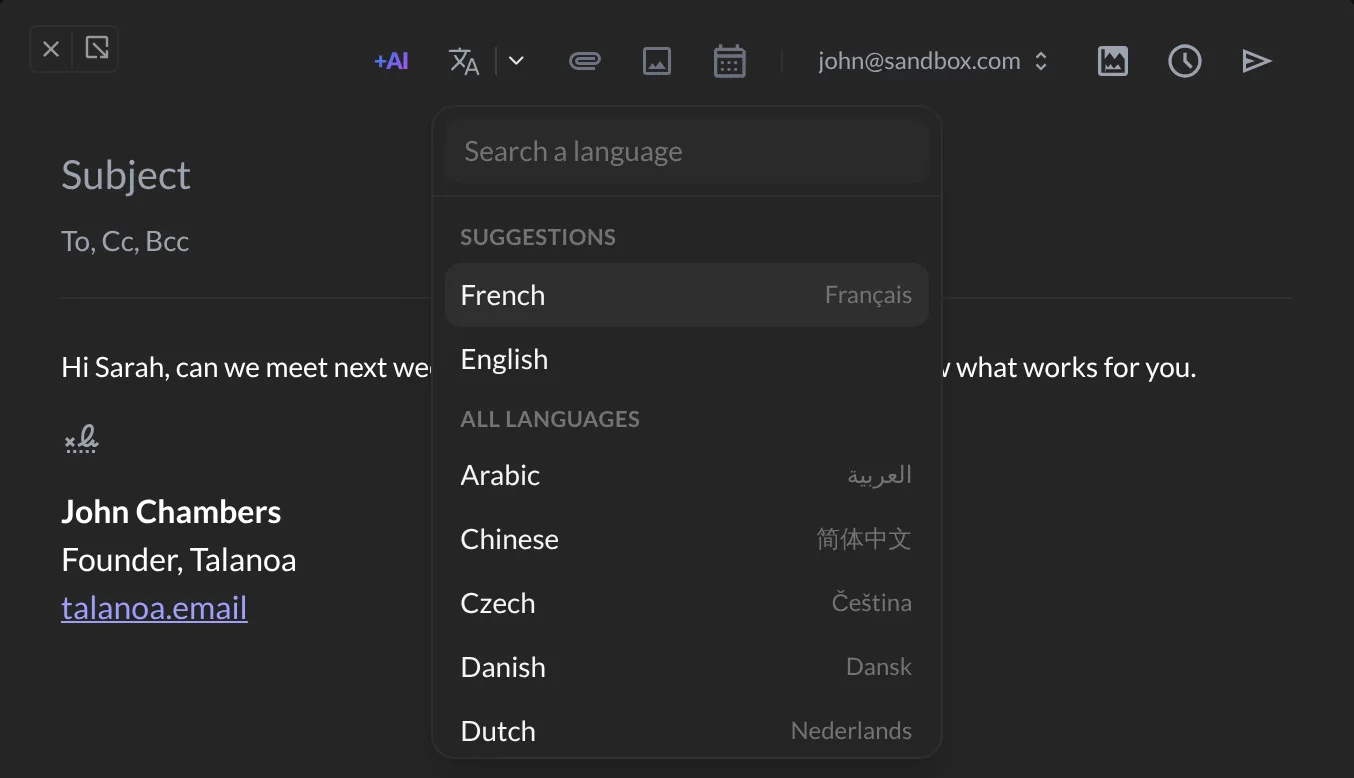Click the To, Cc, Bcc recipients field
The width and height of the screenshot is (1354, 778).
(125, 241)
